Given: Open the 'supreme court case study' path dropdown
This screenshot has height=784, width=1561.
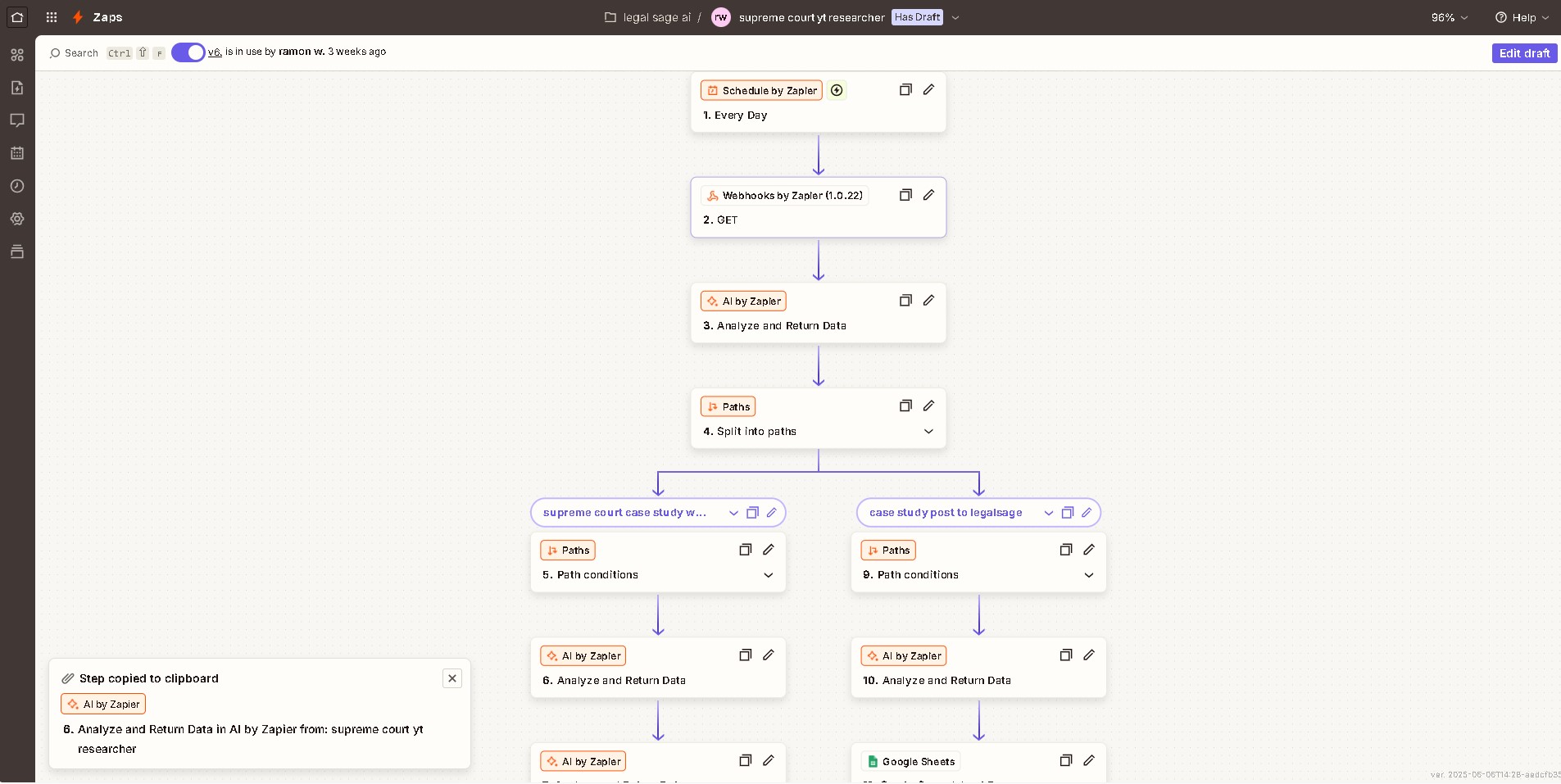Looking at the screenshot, I should pyautogui.click(x=733, y=513).
